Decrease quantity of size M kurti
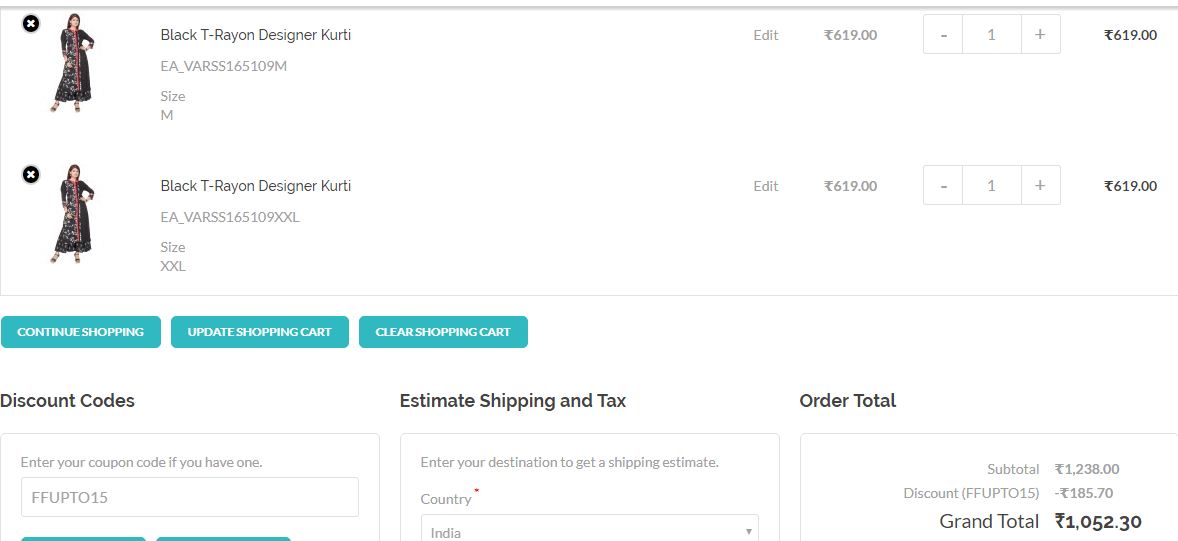Screen dimensions: 1178x541 [943, 34]
